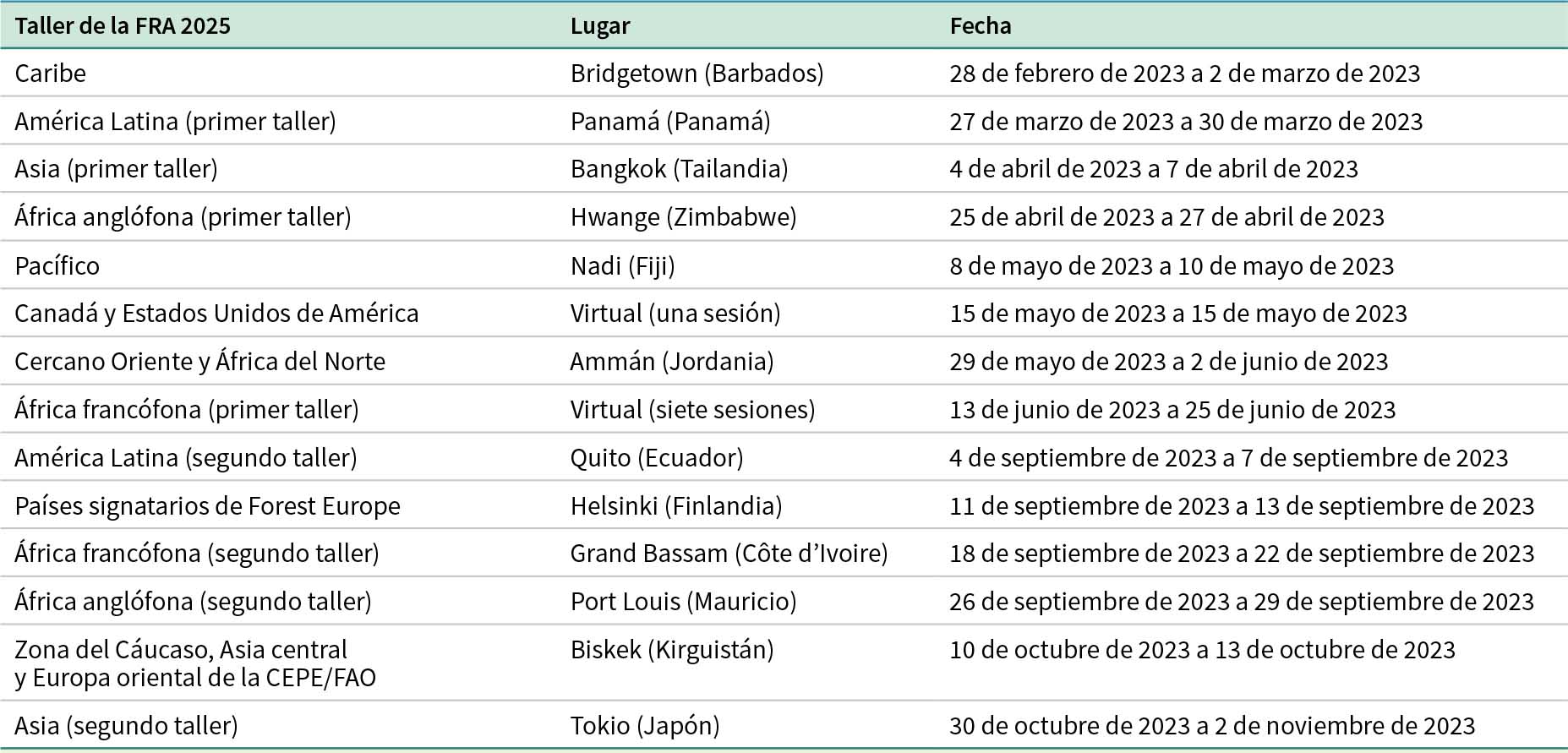The image size is (1568, 753).
Task: Click the 'Fecha' column header
Action: pos(980,25)
